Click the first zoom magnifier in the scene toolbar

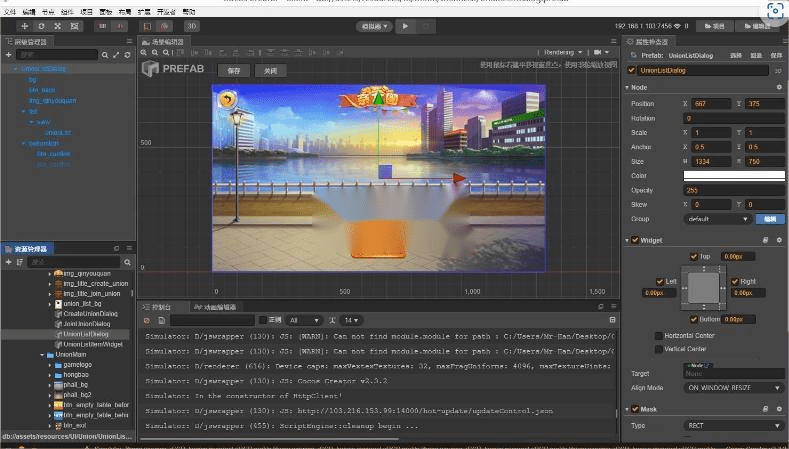144,52
